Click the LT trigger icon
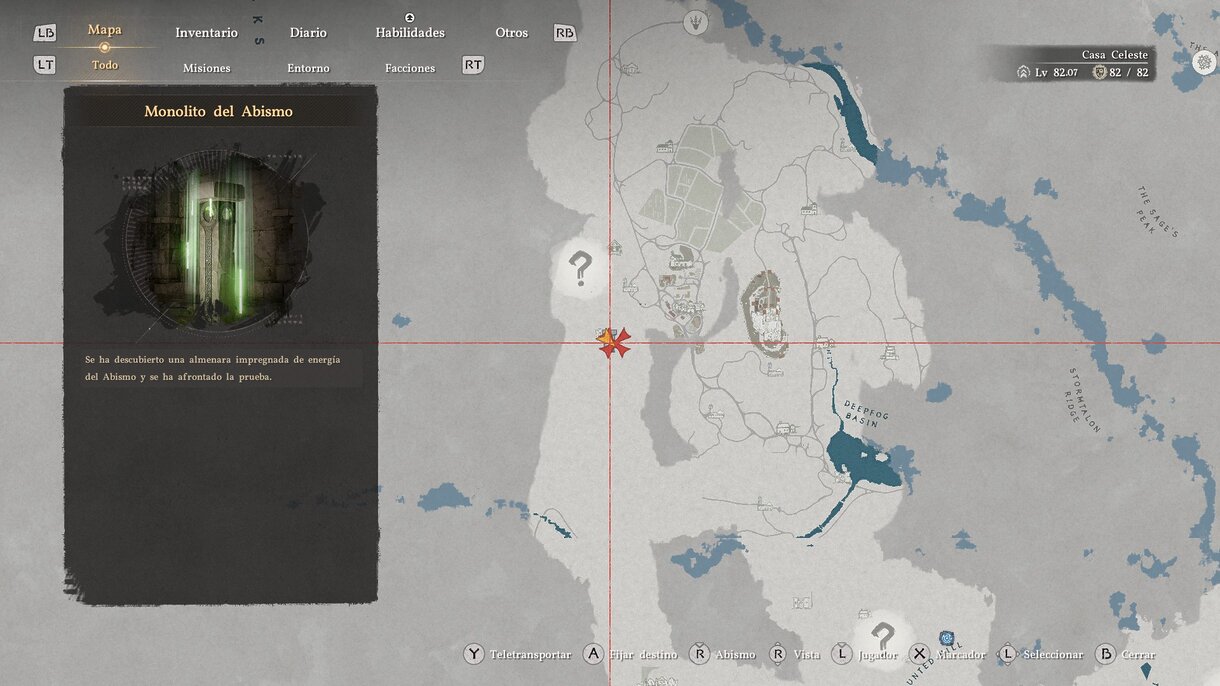Screen dimensions: 1220x686 (45, 65)
